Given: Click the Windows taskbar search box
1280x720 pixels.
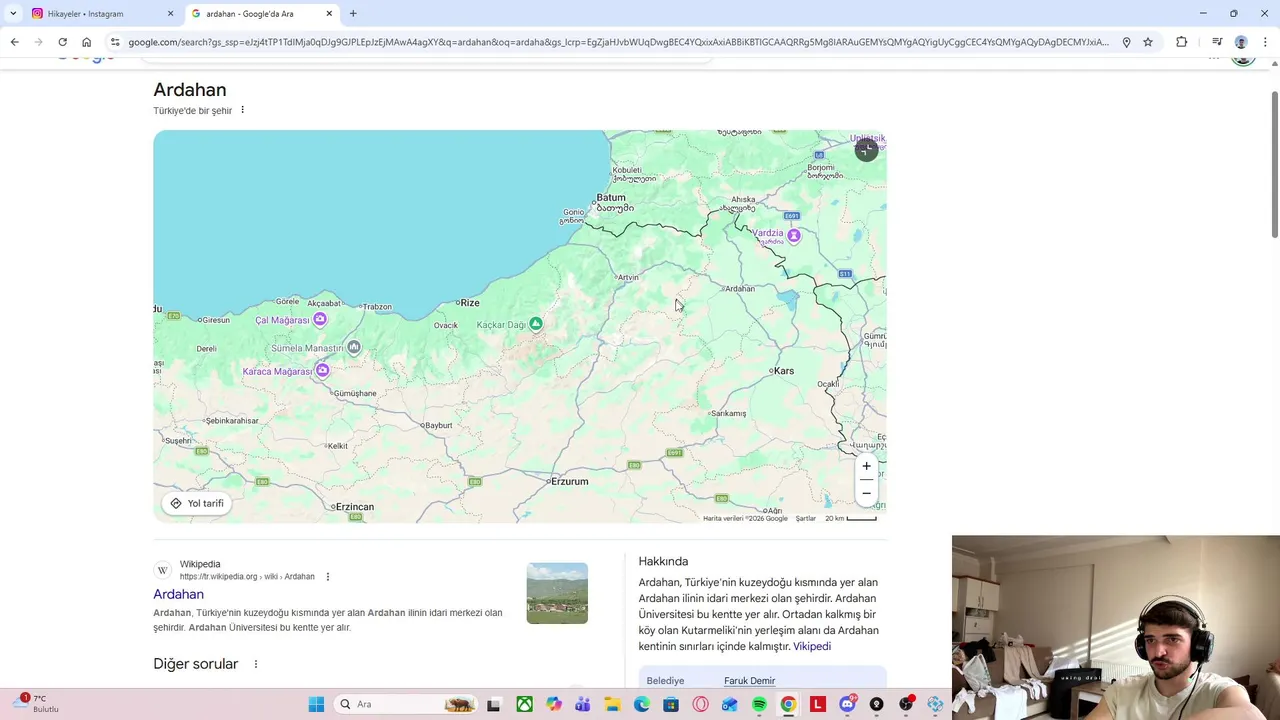Looking at the screenshot, I should click(406, 704).
